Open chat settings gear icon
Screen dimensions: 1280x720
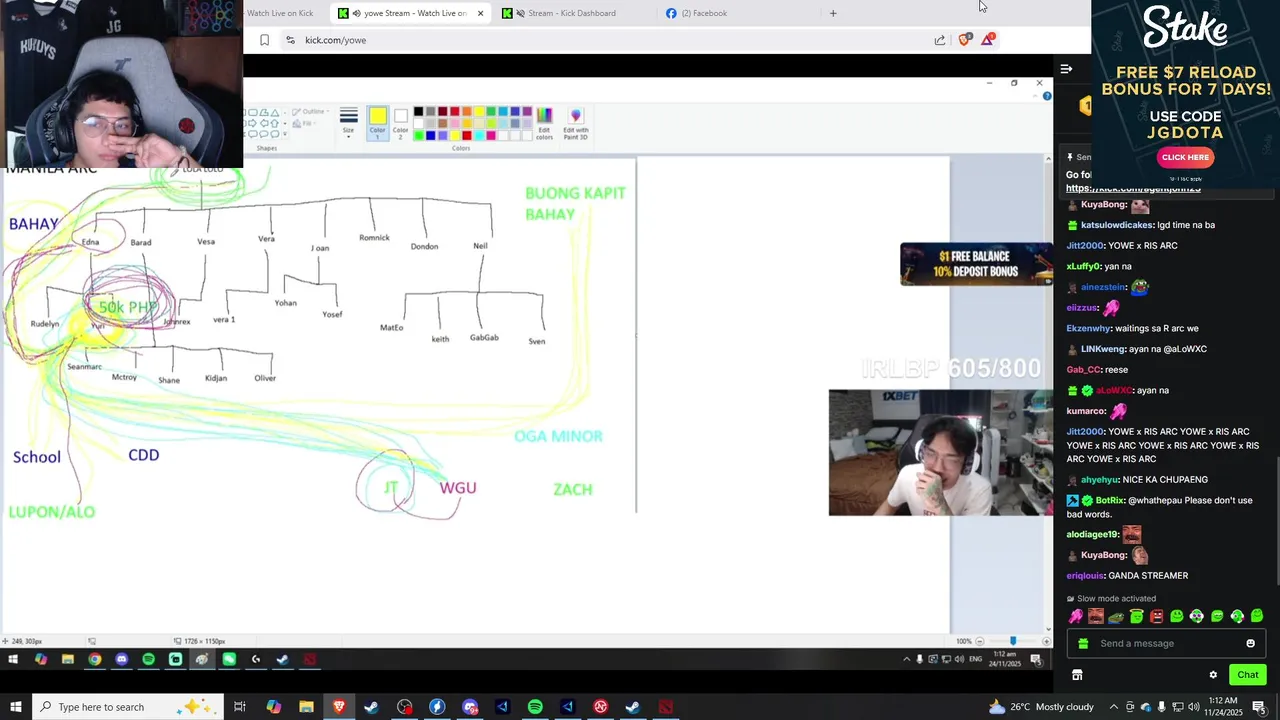[x=1213, y=675]
